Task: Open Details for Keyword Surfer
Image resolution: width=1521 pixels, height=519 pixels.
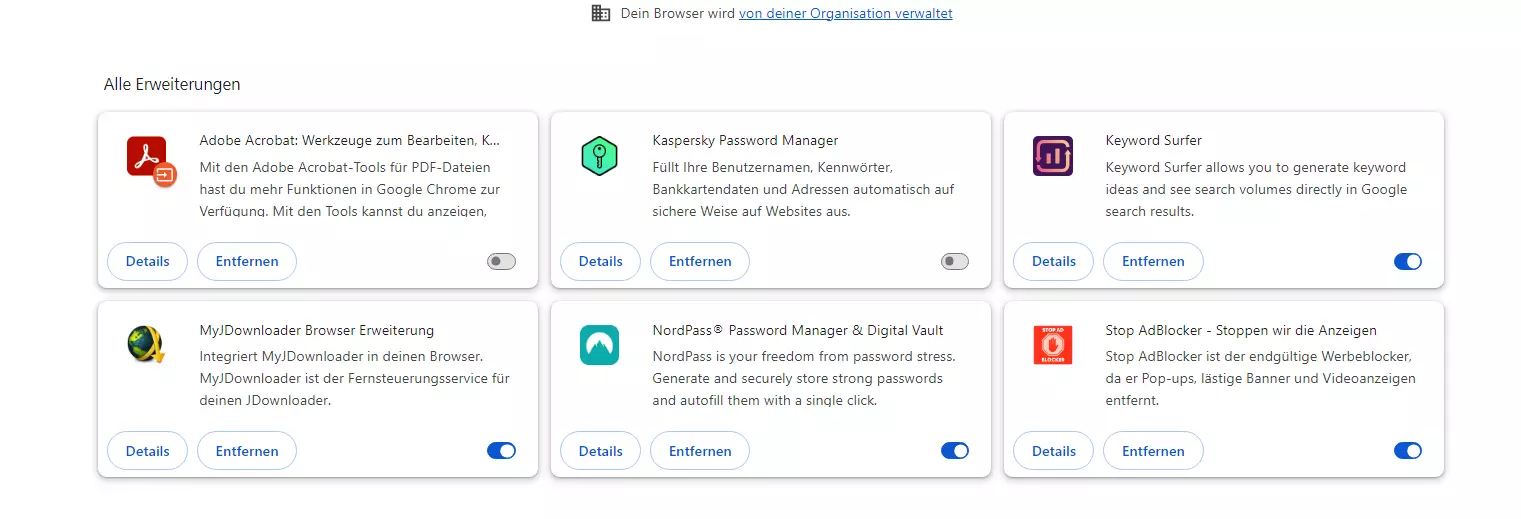Action: pos(1054,261)
